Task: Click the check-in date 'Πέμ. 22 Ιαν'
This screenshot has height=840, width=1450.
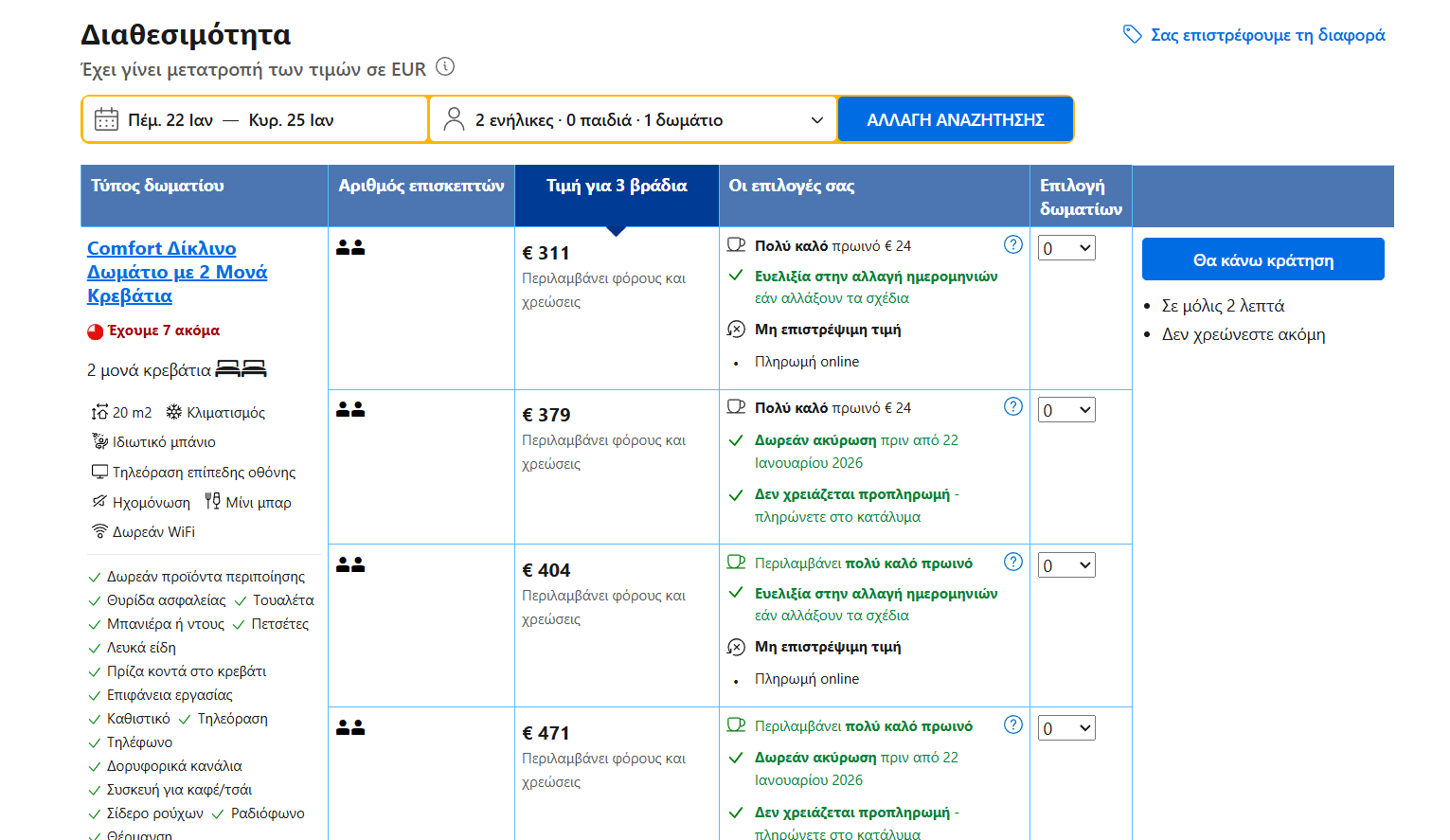Action: click(x=170, y=120)
